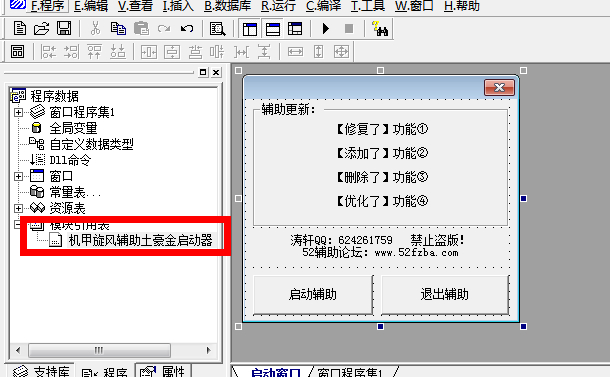Click 【删除了】功能③ label
Image resolution: width=610 pixels, height=377 pixels.
tap(382, 177)
